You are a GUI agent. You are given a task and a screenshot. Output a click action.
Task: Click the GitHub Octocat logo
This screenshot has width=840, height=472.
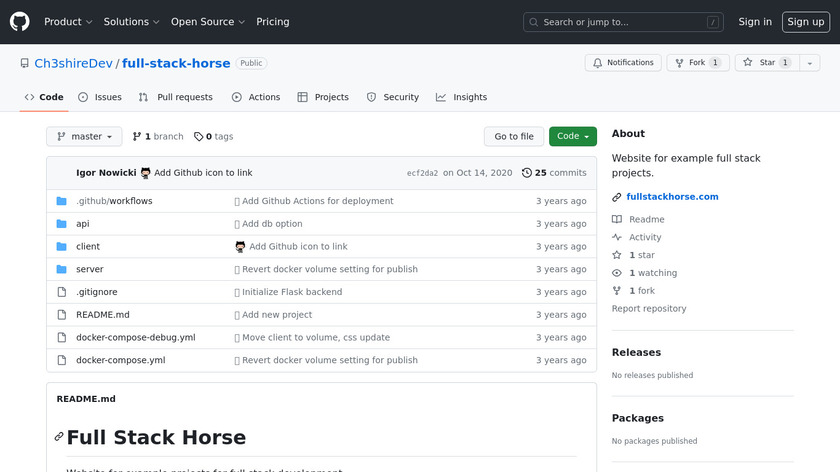click(x=20, y=22)
